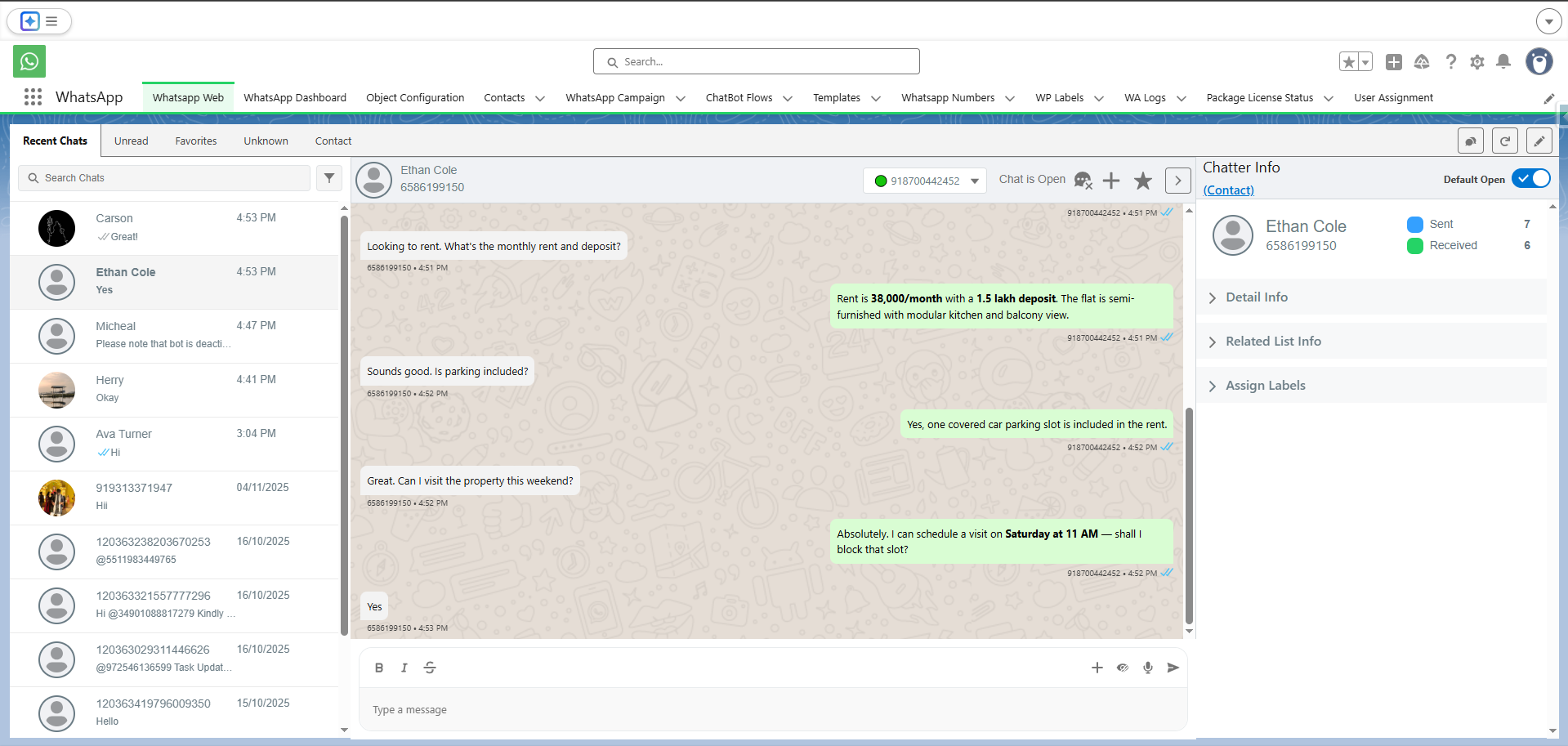1568x746 pixels.
Task: Select the Italic formatting icon
Action: 404,668
